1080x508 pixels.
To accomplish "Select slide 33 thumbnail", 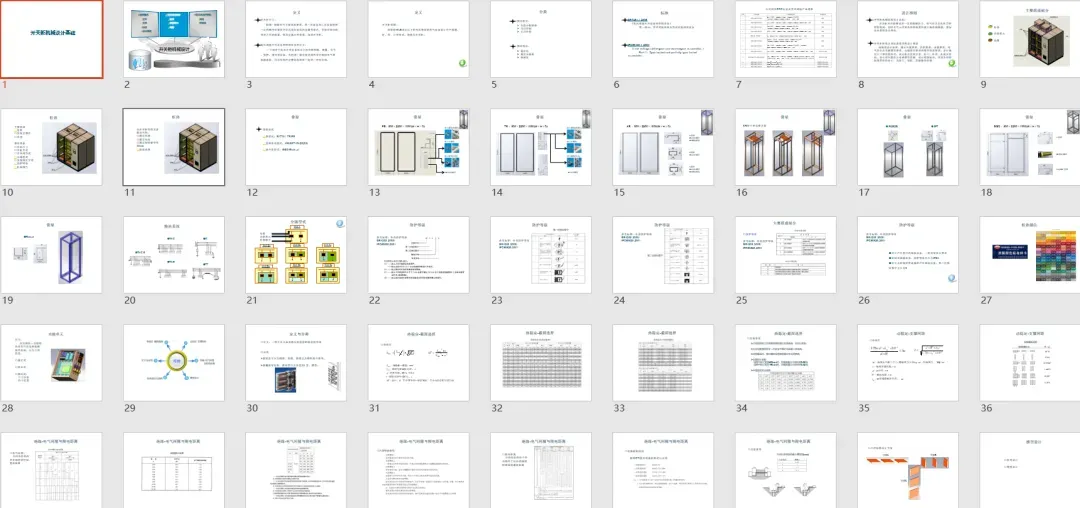I will (x=663, y=363).
